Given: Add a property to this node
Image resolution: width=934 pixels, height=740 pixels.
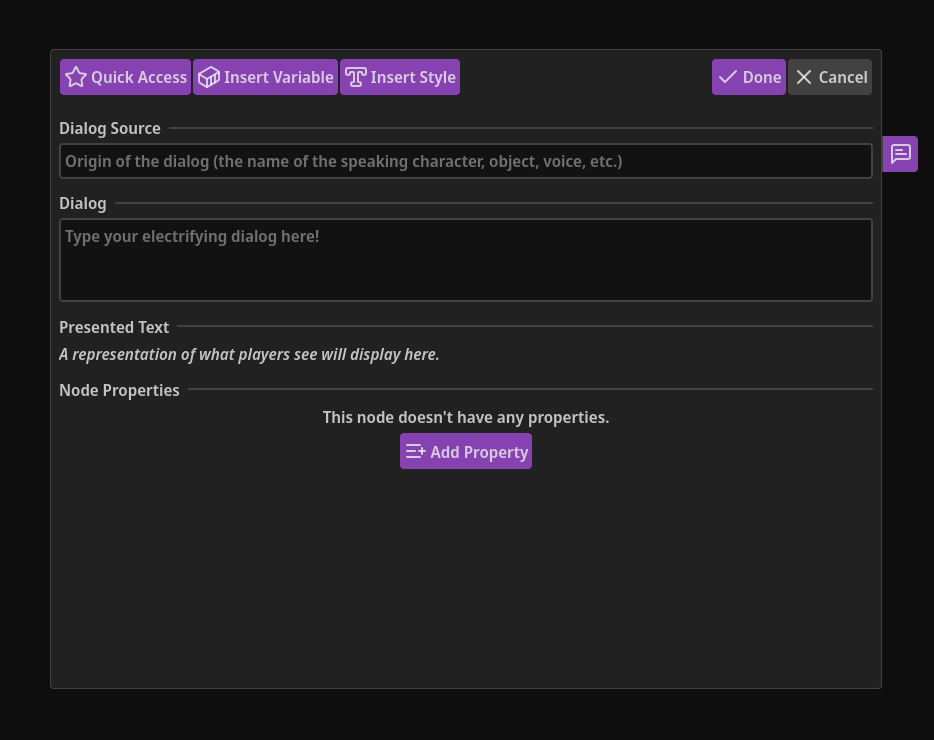Looking at the screenshot, I should point(466,451).
